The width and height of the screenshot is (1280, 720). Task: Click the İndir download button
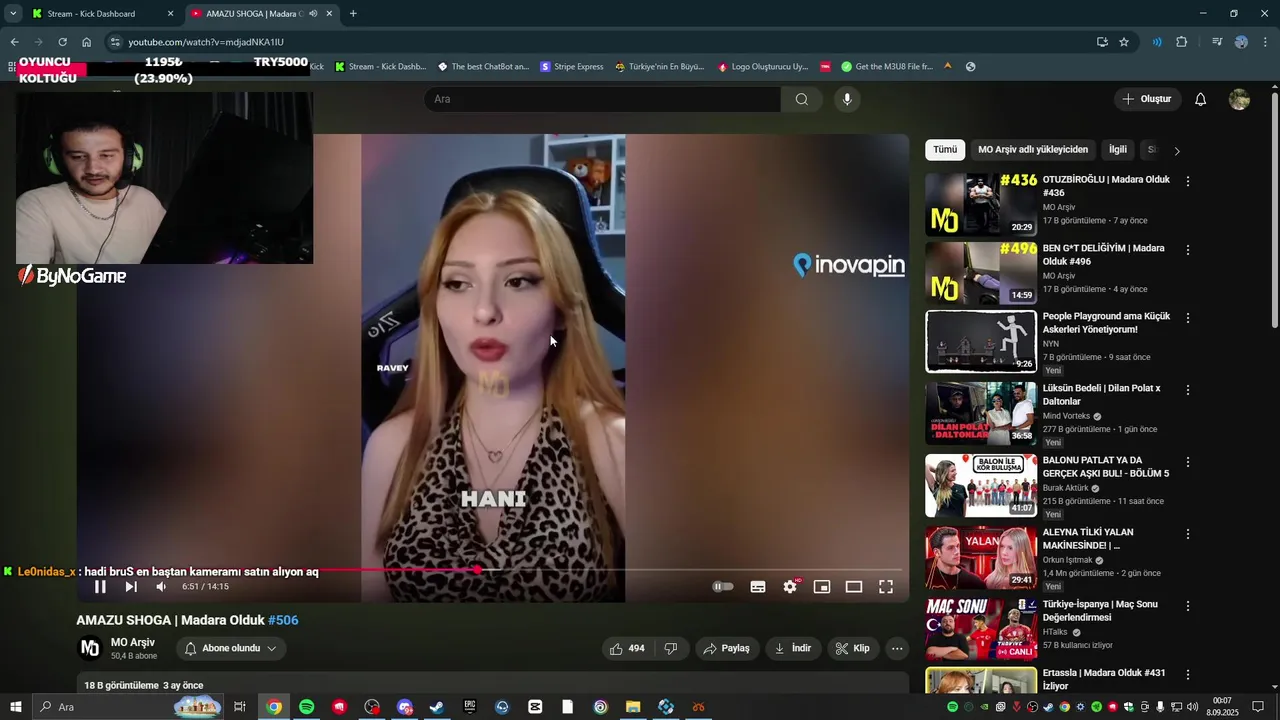click(x=793, y=648)
